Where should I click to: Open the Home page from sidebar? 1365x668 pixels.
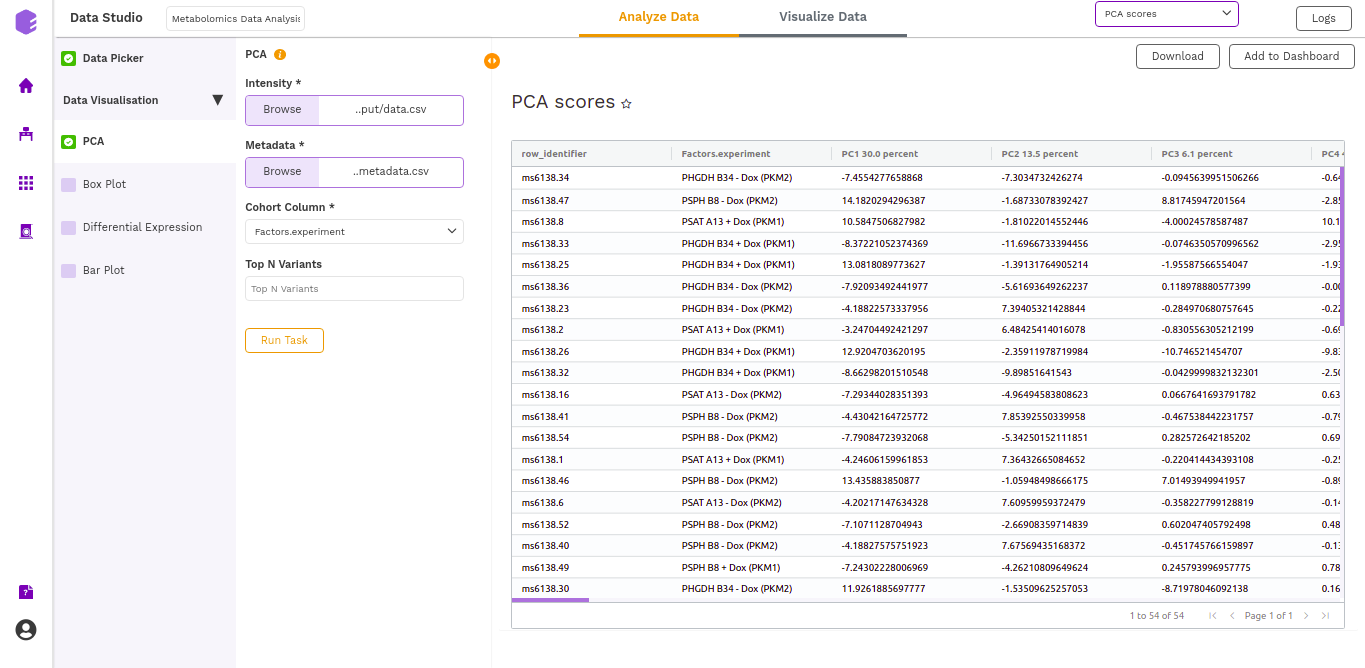coord(25,86)
